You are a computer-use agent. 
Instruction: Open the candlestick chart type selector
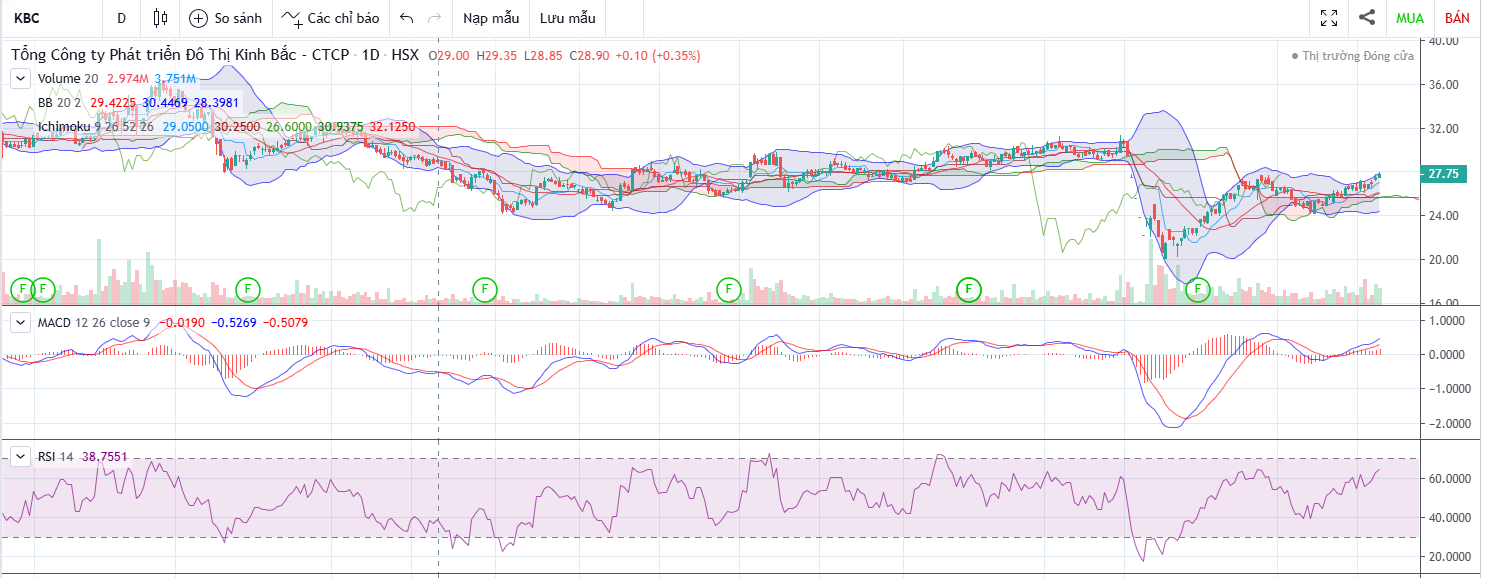tap(160, 18)
